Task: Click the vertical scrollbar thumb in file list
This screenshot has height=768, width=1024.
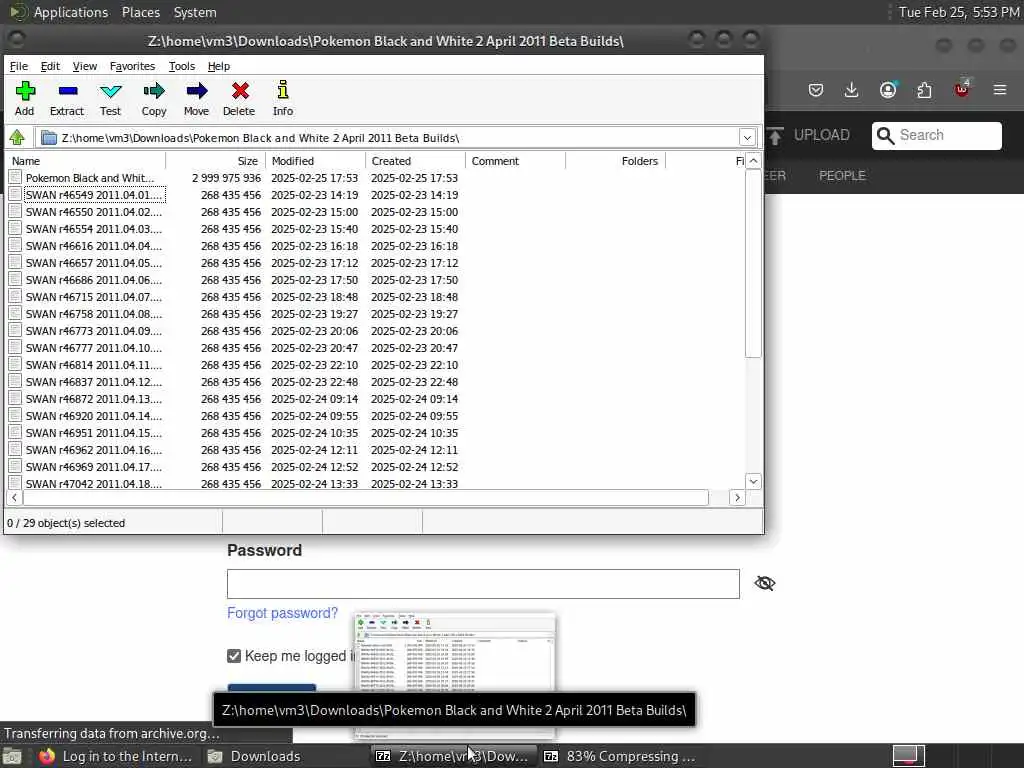Action: tap(753, 263)
